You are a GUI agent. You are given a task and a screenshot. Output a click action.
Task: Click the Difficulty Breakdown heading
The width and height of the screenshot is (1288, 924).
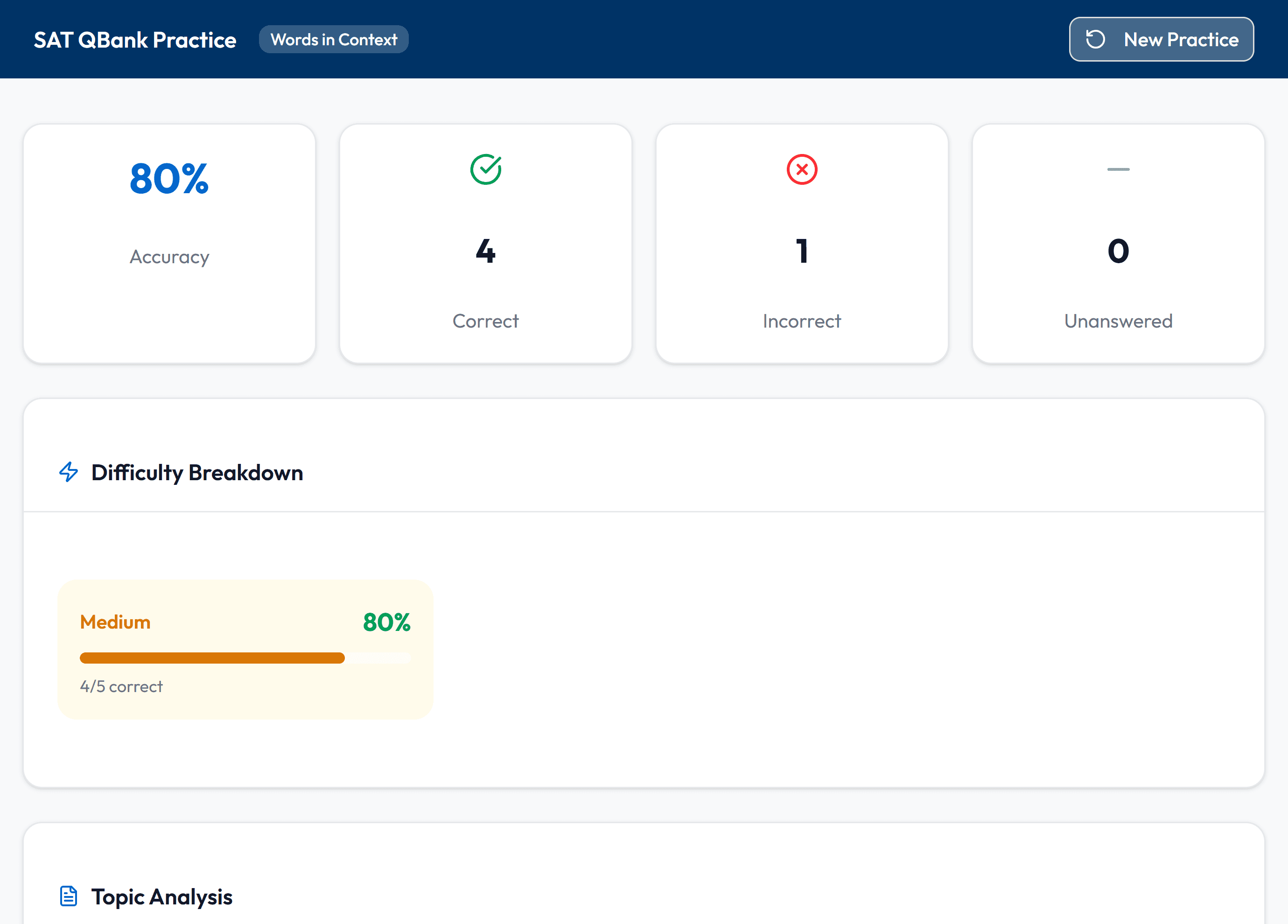point(197,473)
